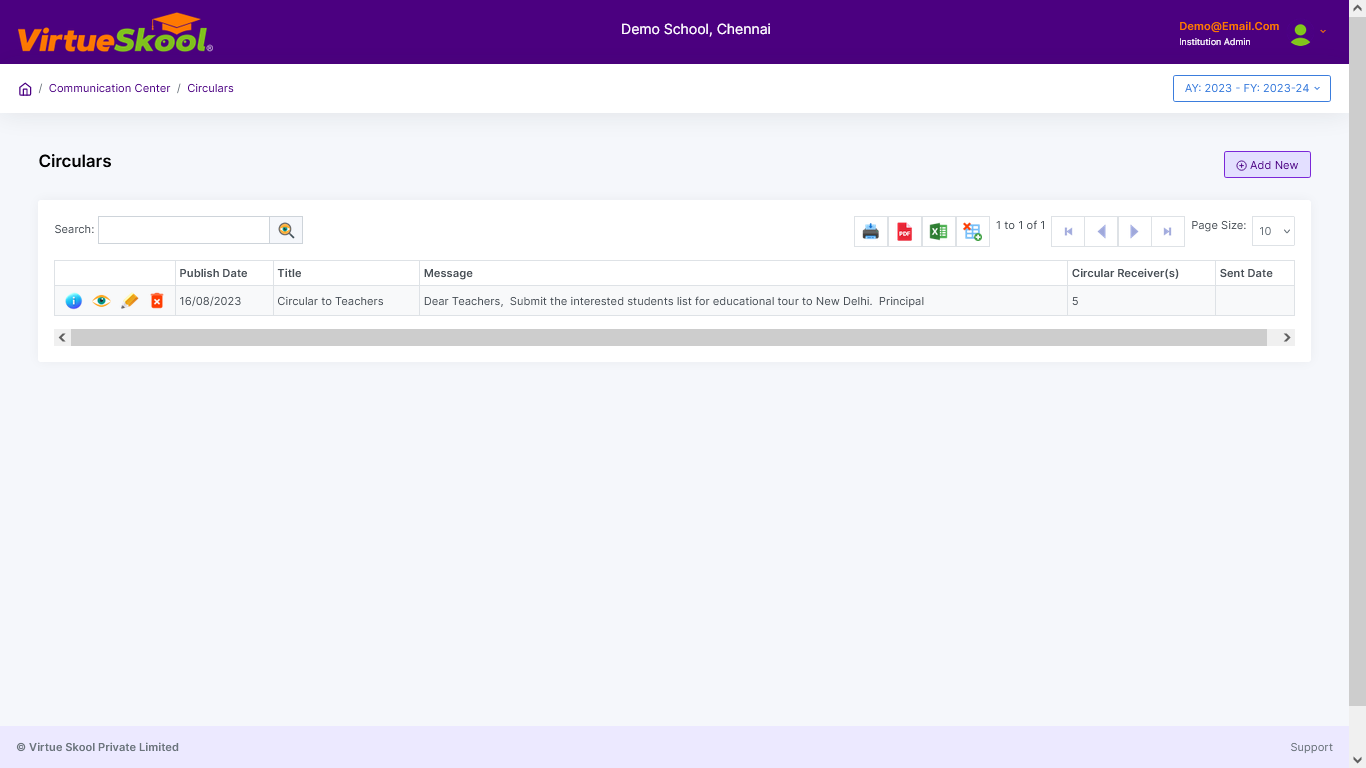The width and height of the screenshot is (1366, 768).
Task: Open the Page Size dropdown
Action: point(1273,231)
